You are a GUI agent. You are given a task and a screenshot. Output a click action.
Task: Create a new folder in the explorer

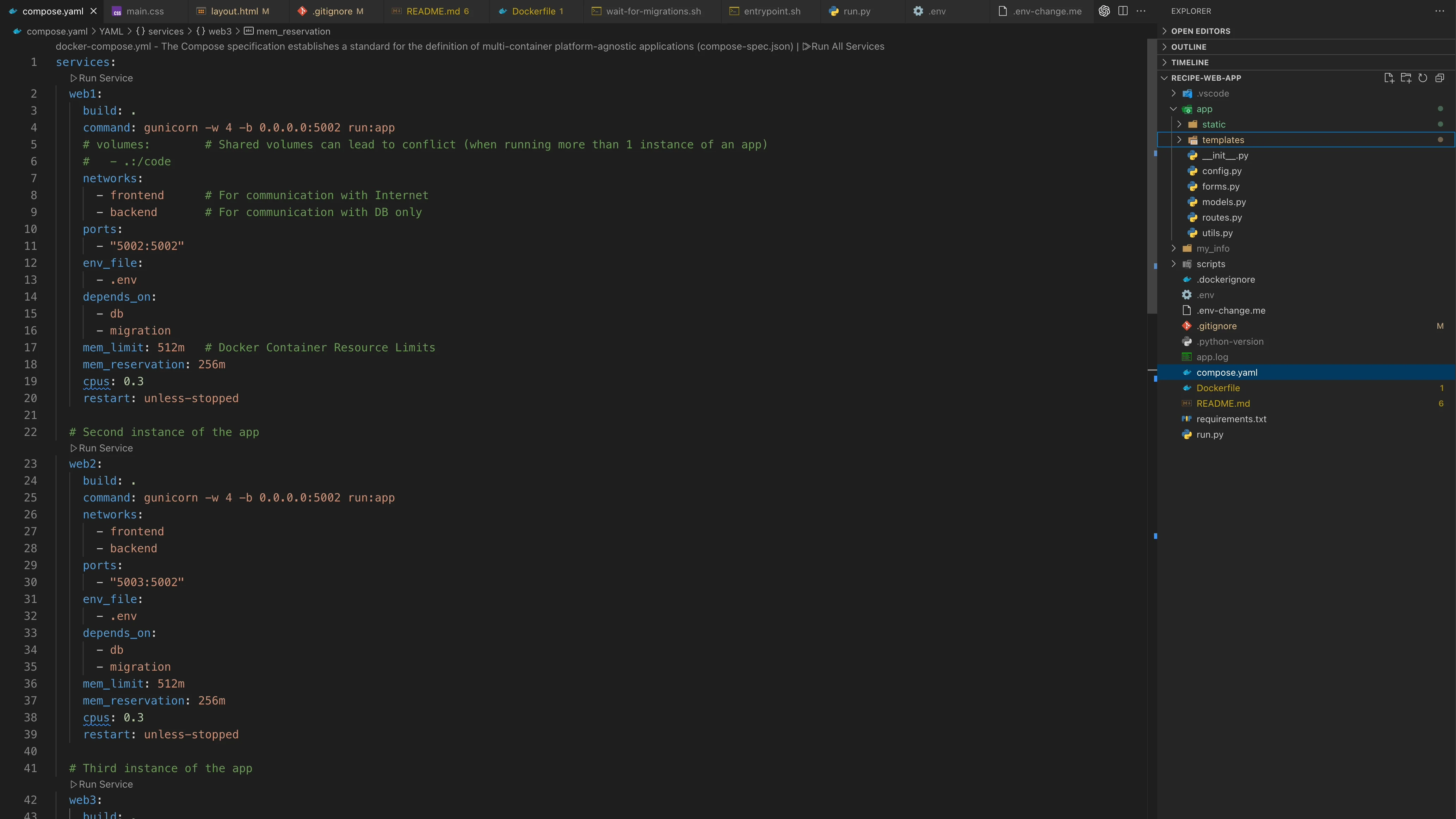1406,78
